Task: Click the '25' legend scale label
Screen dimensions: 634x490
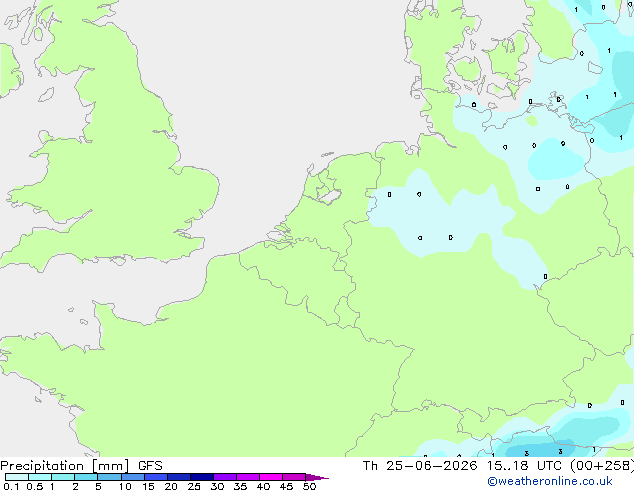Action: tap(194, 486)
